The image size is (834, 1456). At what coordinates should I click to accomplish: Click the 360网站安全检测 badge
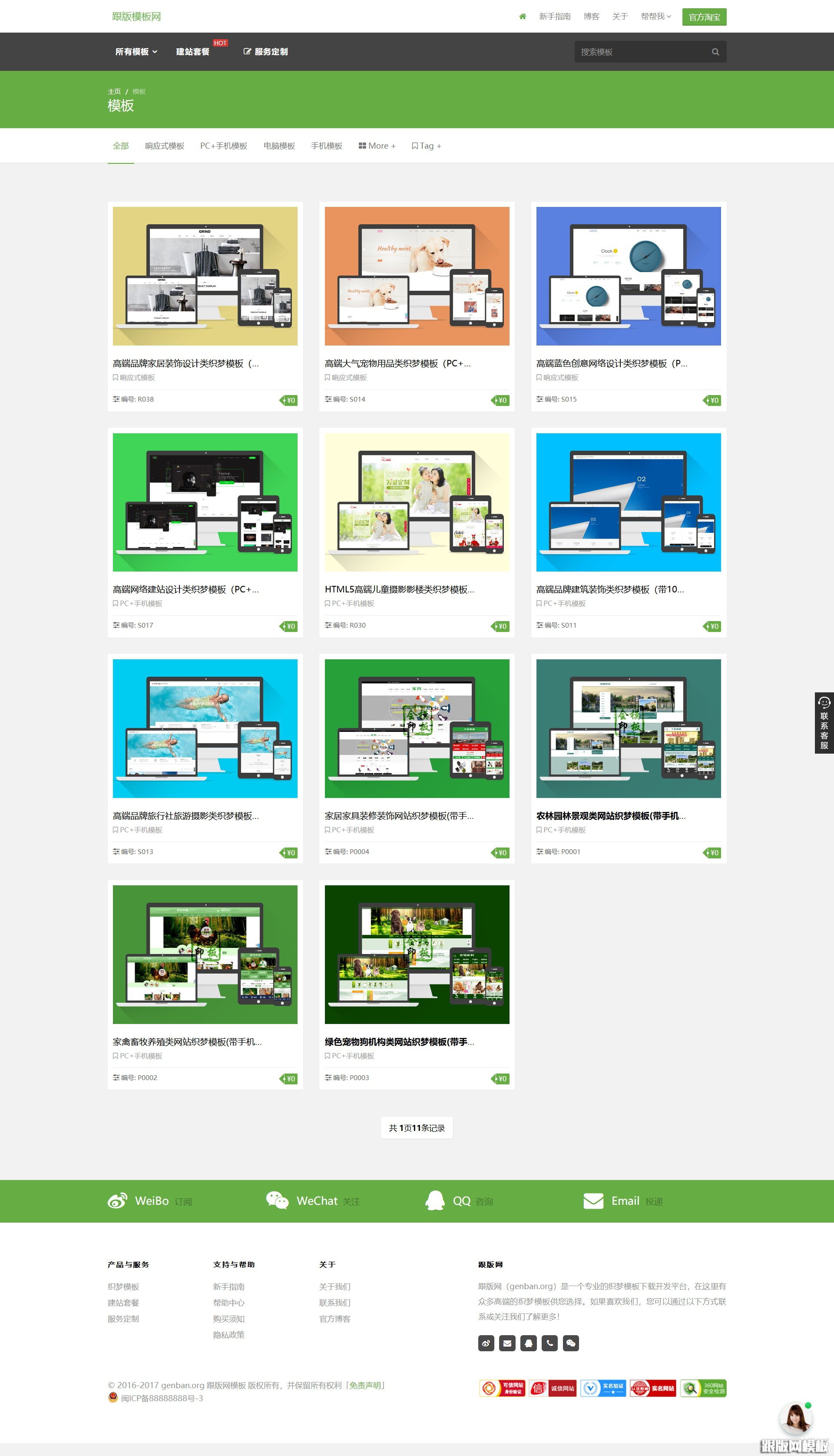tap(703, 1388)
